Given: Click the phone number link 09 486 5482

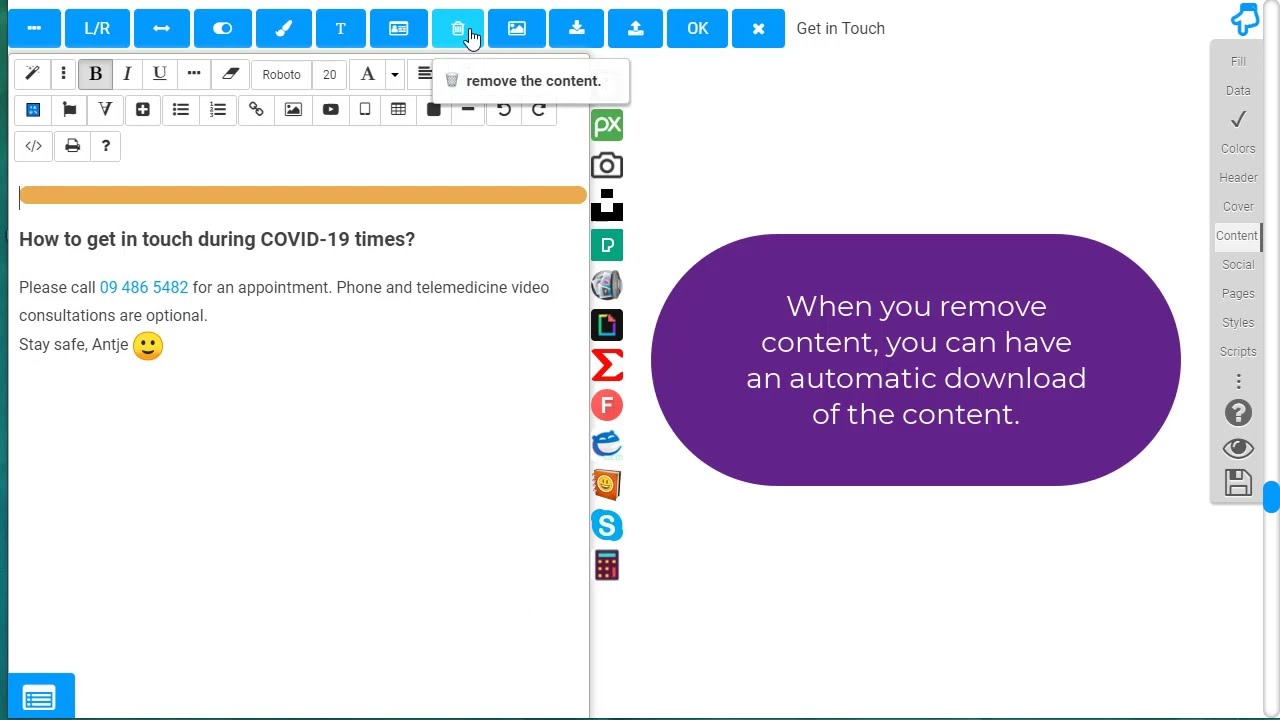Looking at the screenshot, I should tap(144, 288).
